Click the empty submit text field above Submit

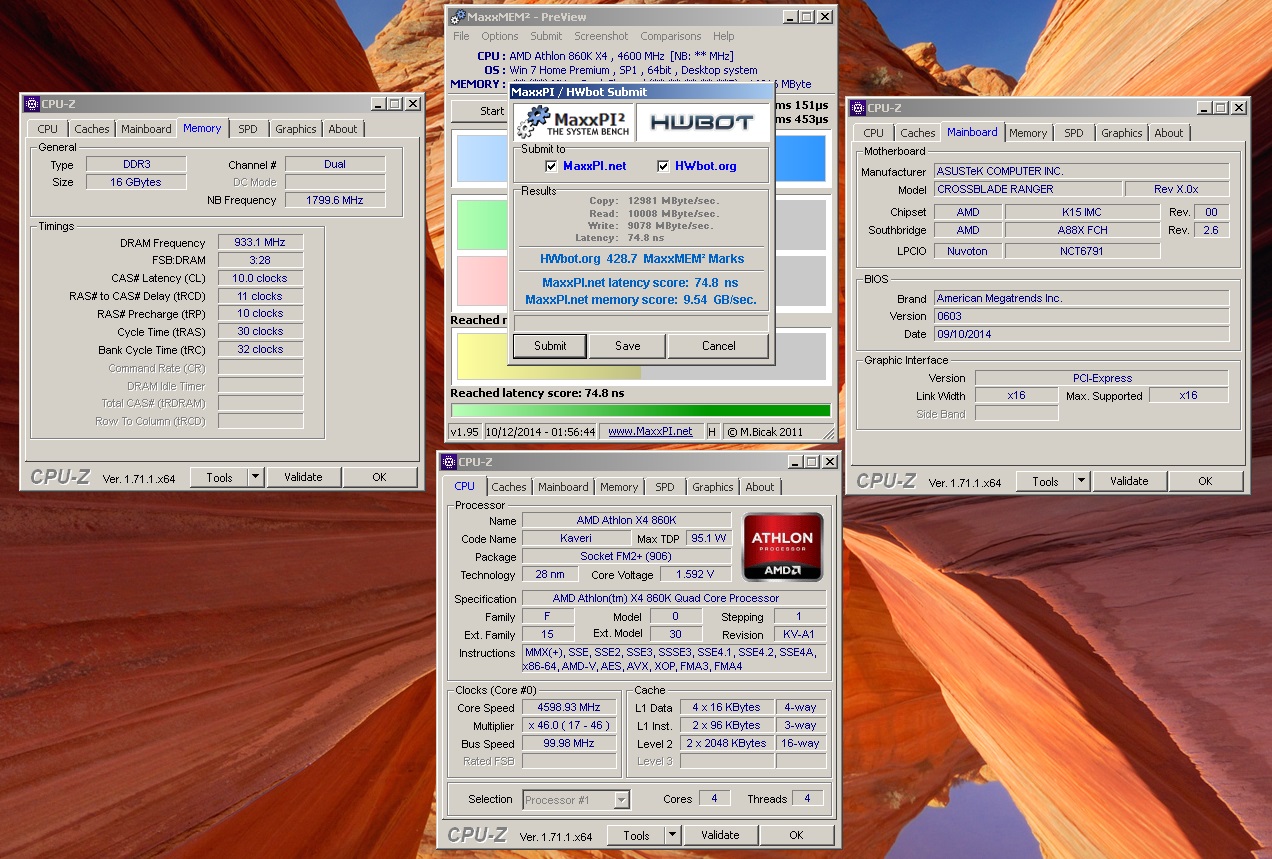click(640, 323)
